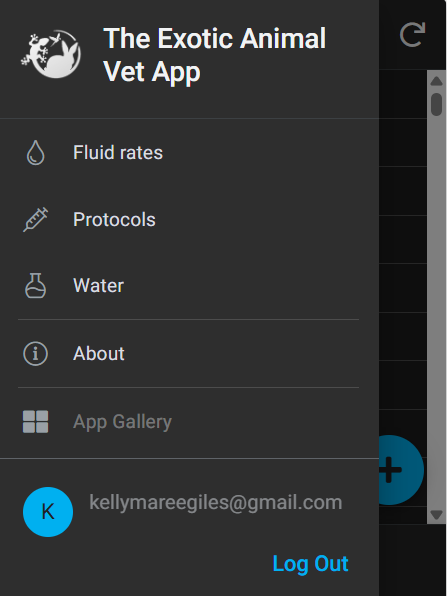Open the About page entry
Screen dimensions: 447x596
(189, 353)
